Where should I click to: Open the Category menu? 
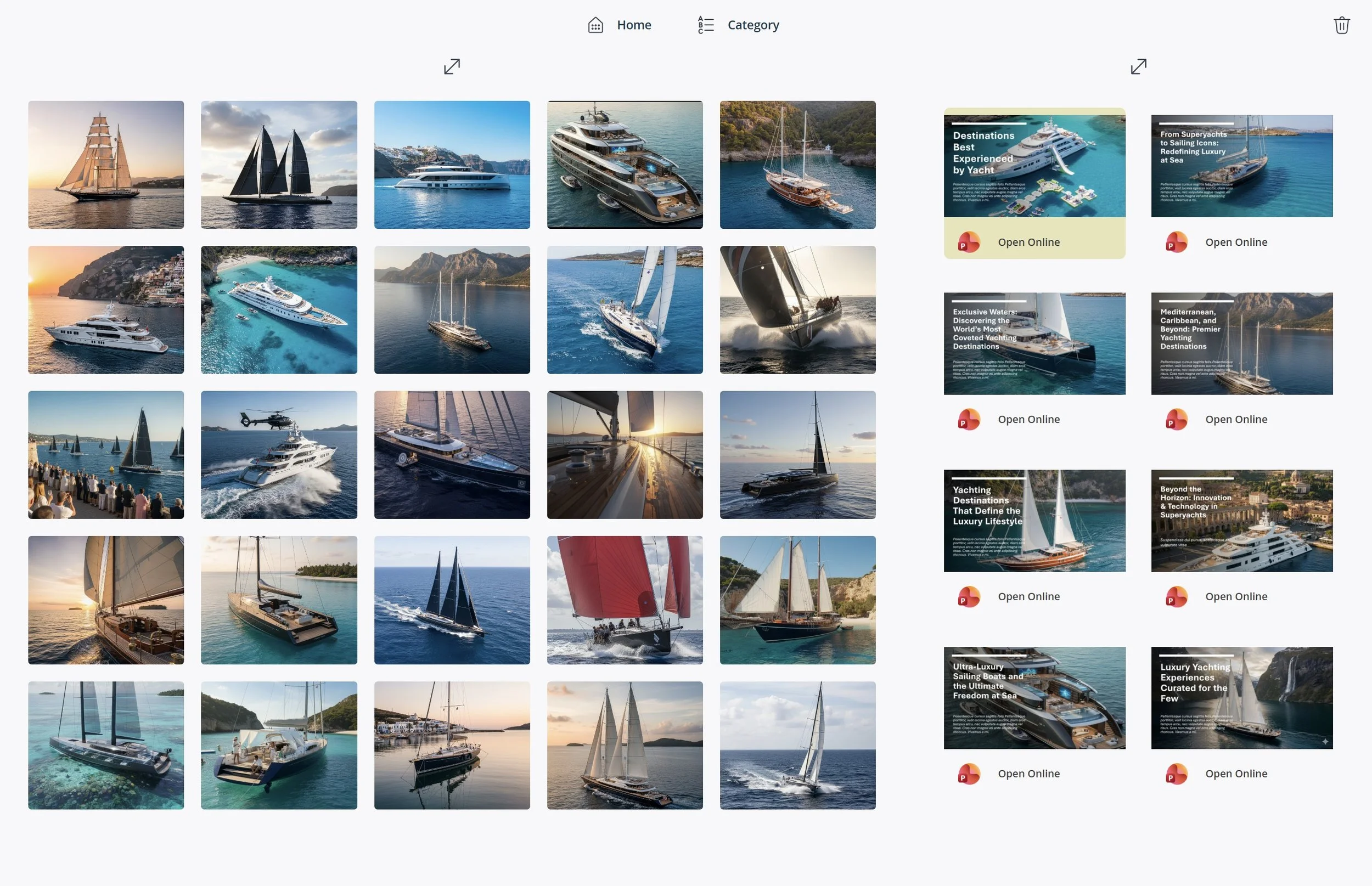[753, 25]
